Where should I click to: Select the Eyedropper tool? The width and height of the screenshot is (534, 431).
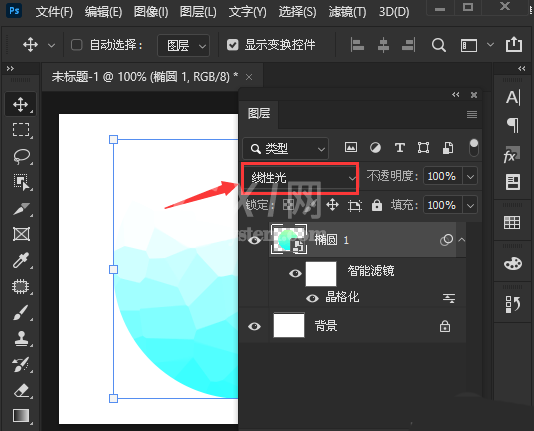click(x=21, y=260)
